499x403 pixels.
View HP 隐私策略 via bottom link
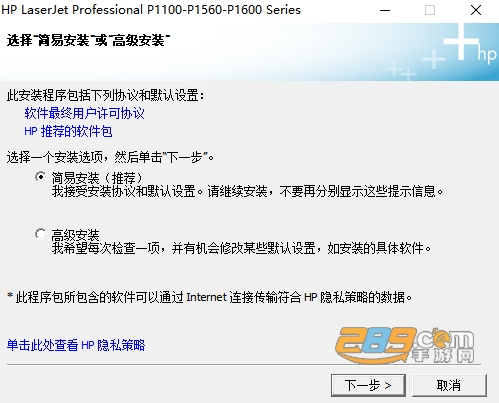tap(76, 345)
